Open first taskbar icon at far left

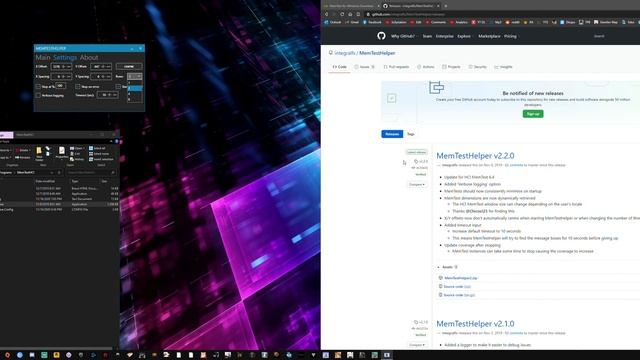7,355
